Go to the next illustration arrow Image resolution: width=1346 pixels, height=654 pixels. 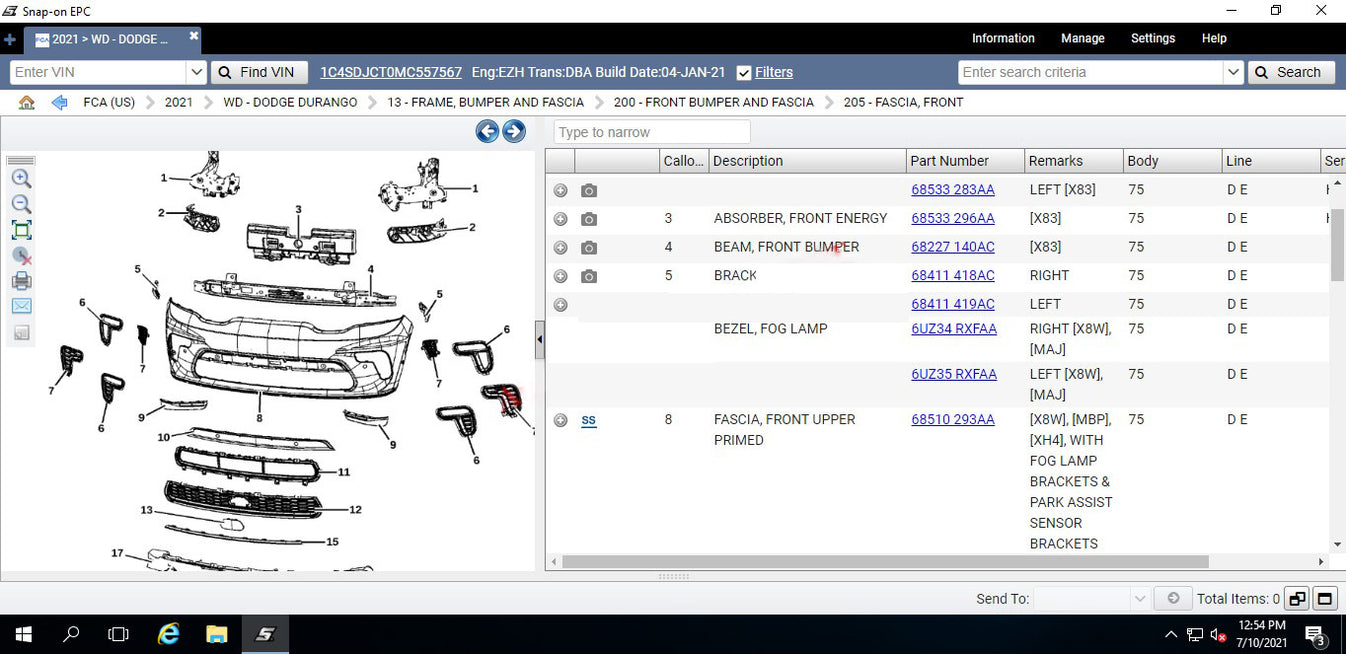pos(514,131)
